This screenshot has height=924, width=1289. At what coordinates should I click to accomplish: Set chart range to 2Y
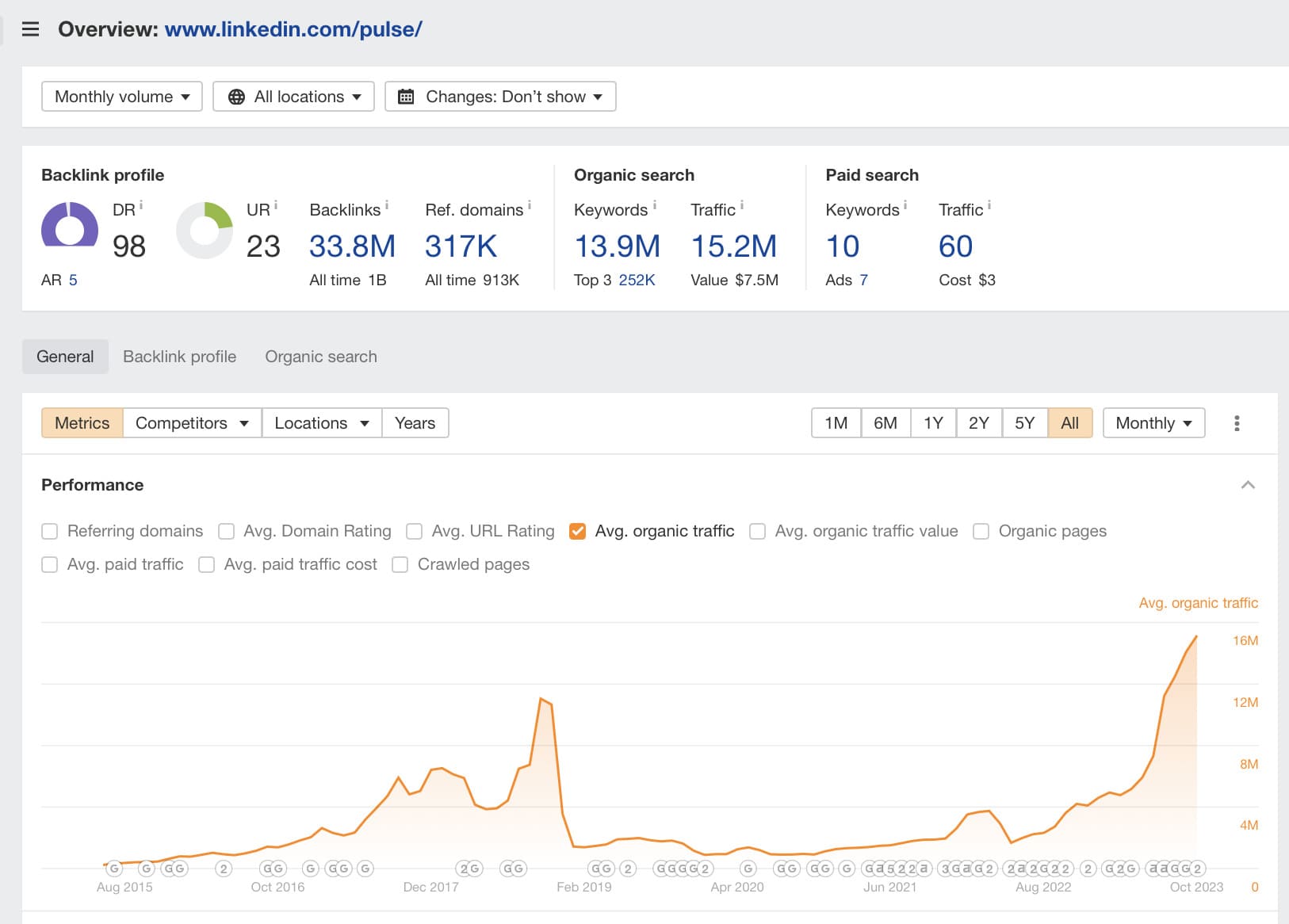point(979,423)
